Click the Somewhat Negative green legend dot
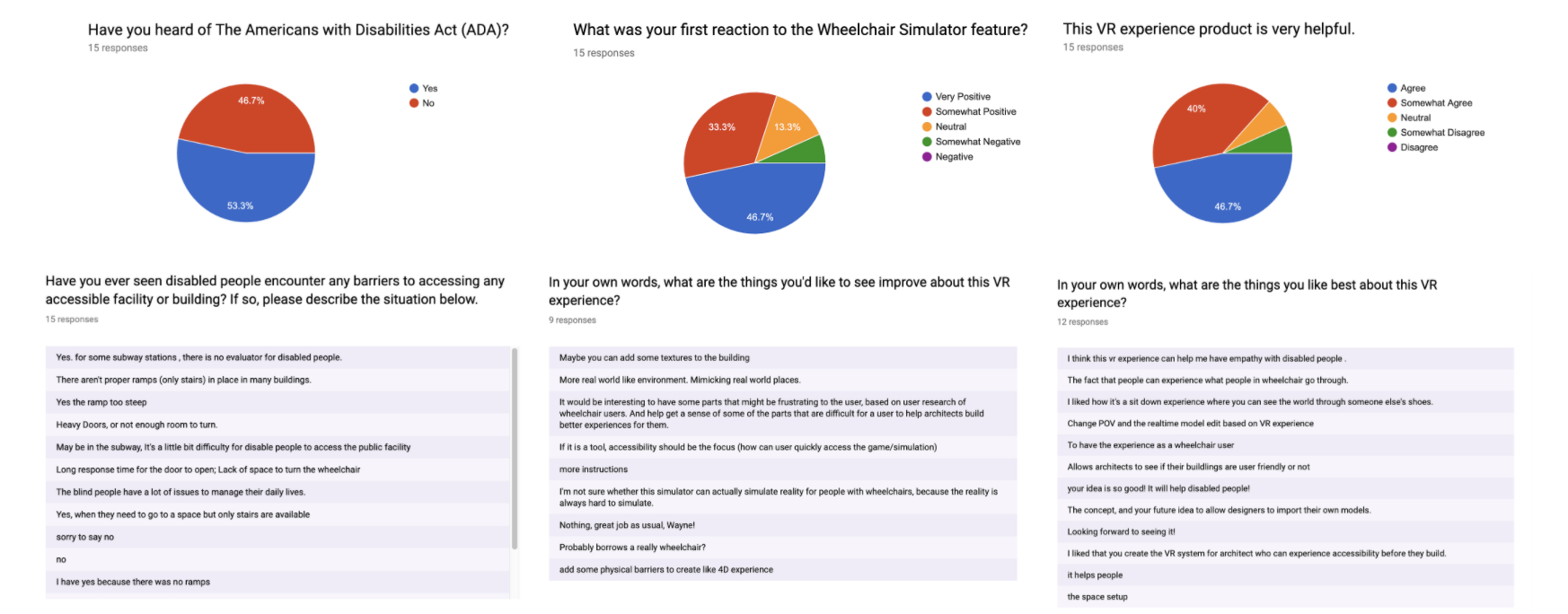1568x614 pixels. [x=927, y=142]
